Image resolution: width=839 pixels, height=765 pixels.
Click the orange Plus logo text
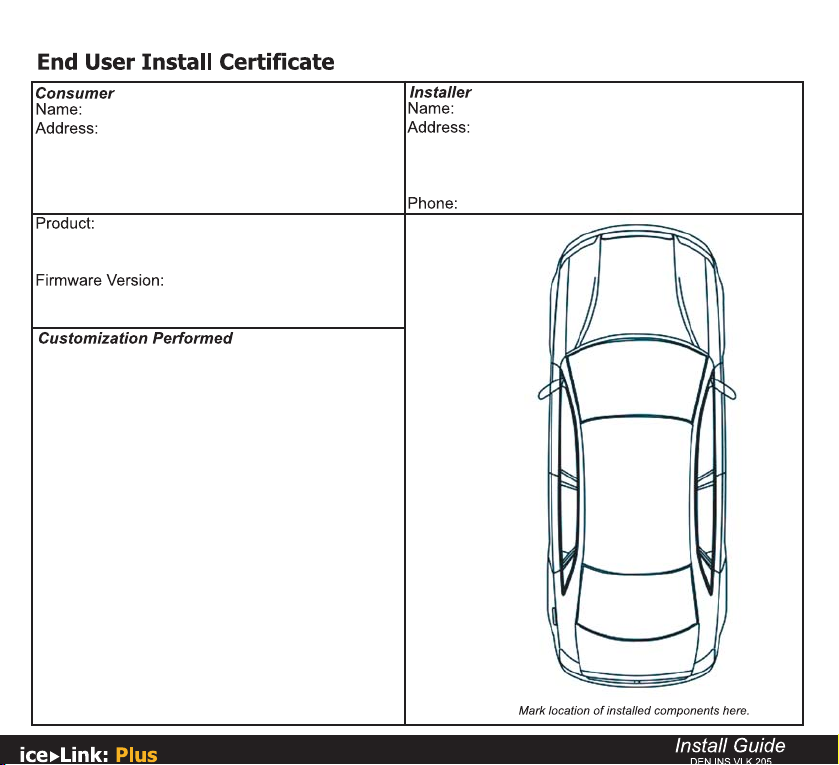(x=136, y=755)
